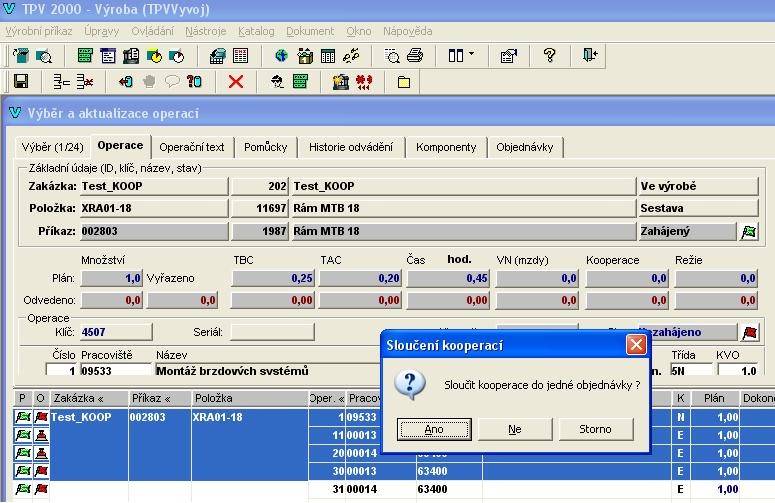Click the chain links icon

(351, 56)
